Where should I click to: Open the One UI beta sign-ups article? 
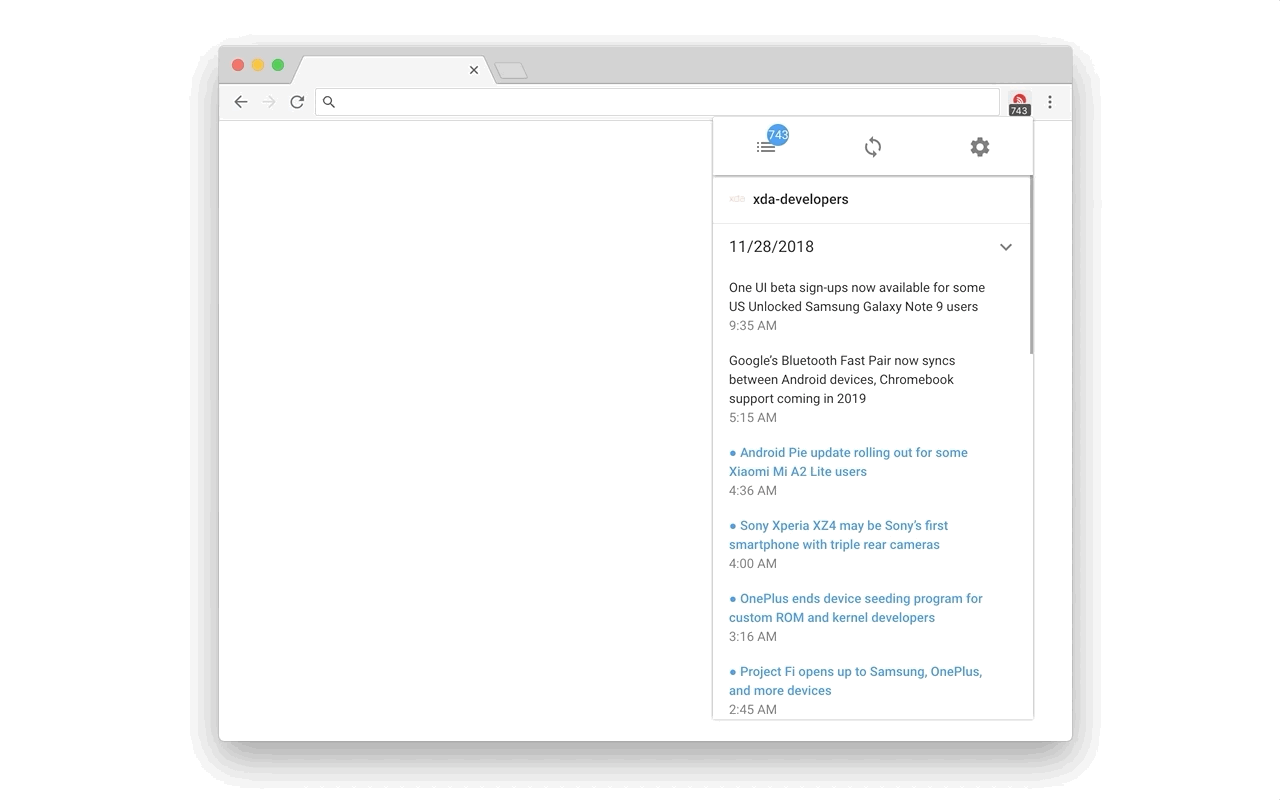[x=856, y=297]
